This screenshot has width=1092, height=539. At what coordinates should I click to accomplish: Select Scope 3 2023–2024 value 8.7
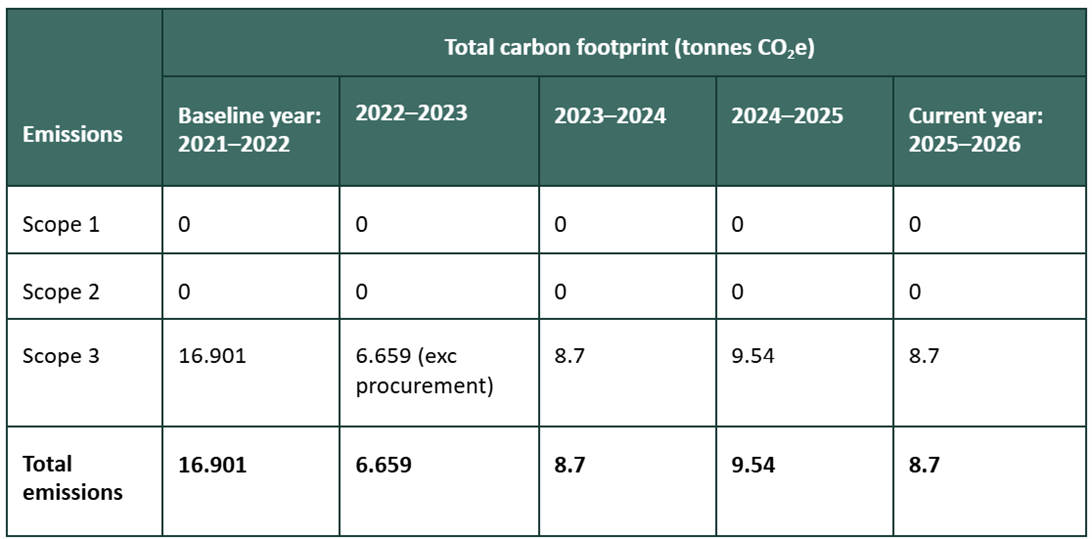570,356
